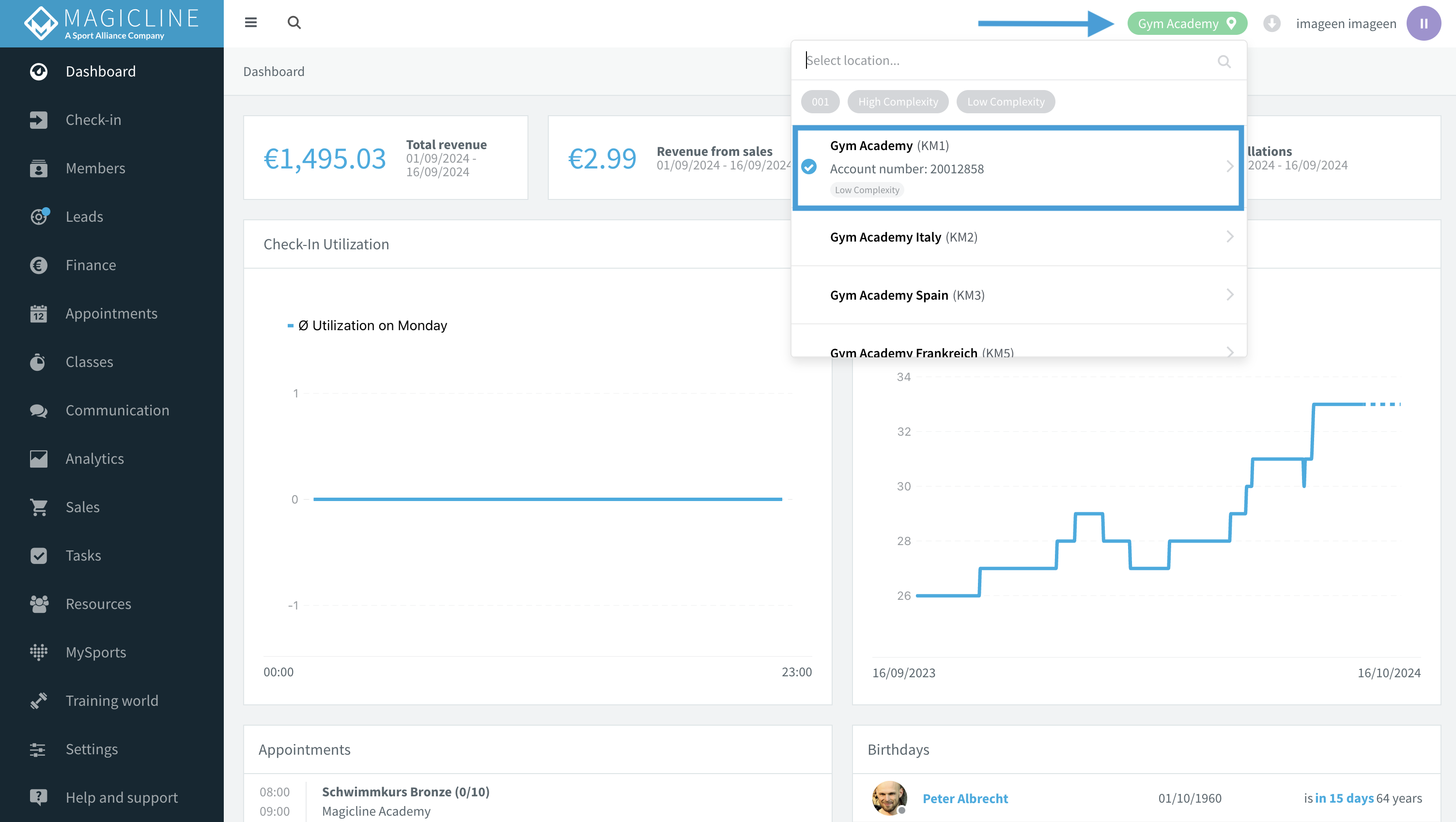
Task: Click the Analytics chart icon
Action: [38, 459]
